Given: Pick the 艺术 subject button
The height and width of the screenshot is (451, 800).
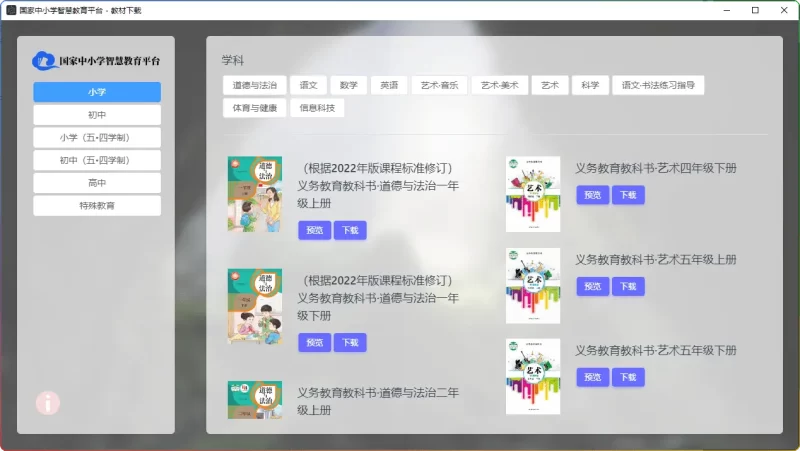Looking at the screenshot, I should (549, 85).
